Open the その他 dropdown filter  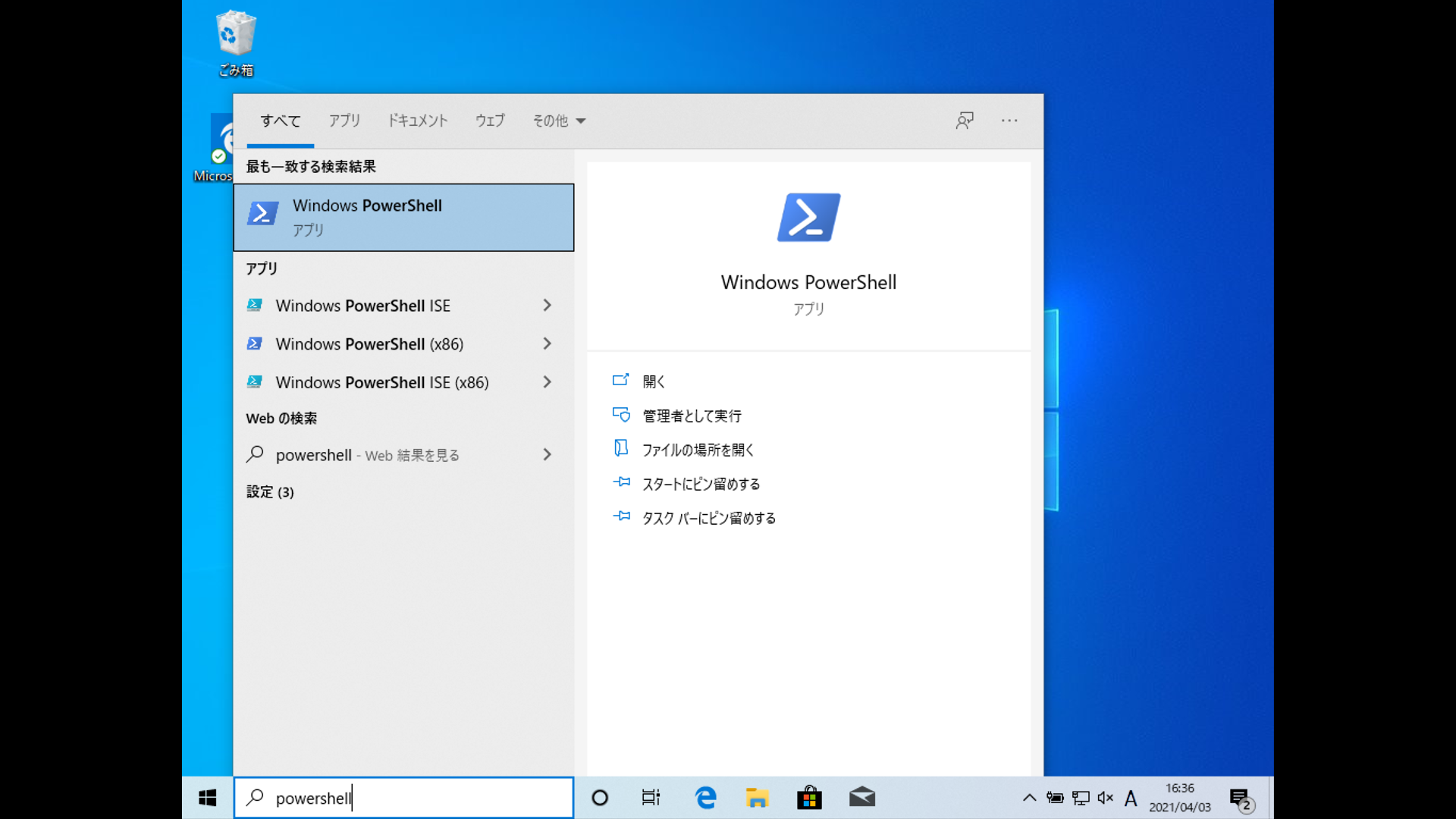[x=559, y=121]
